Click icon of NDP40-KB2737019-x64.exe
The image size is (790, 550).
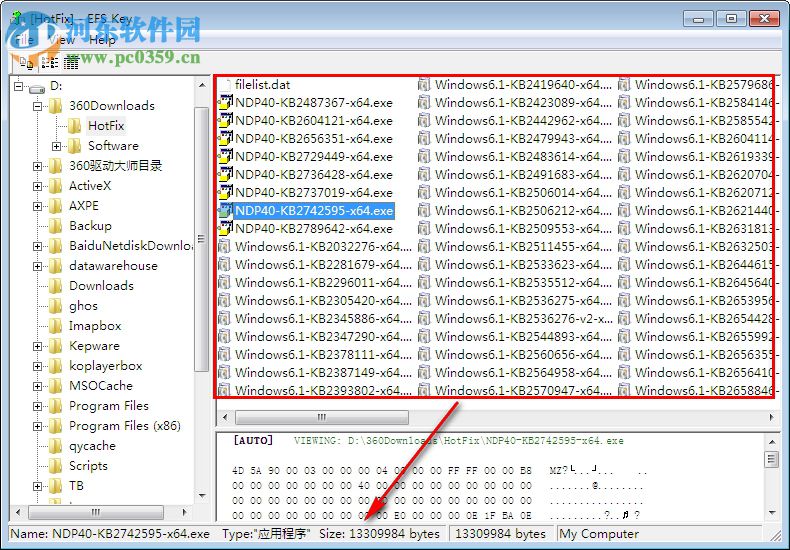coord(225,193)
